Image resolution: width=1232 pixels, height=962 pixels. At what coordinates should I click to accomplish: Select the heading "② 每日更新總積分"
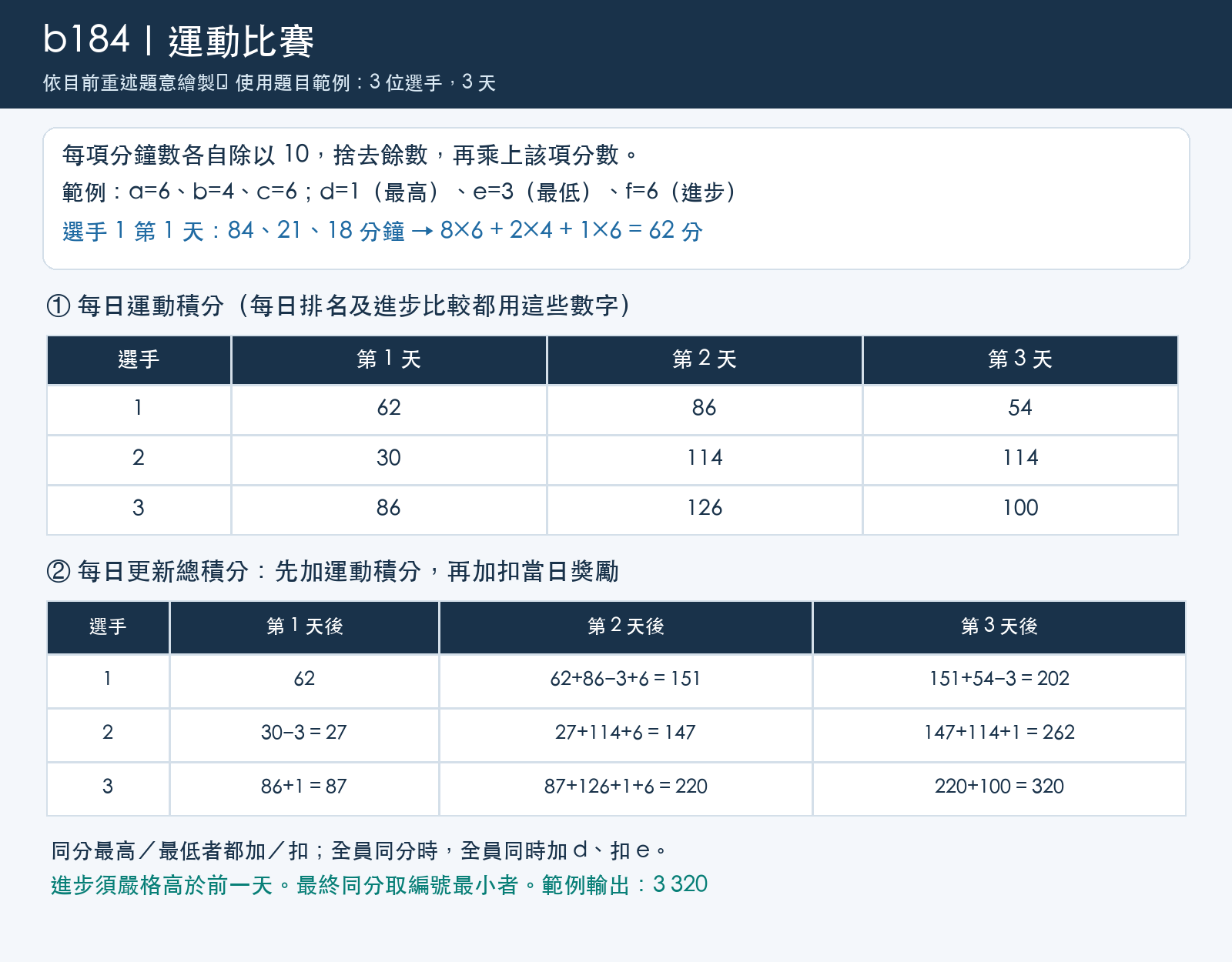(x=333, y=571)
